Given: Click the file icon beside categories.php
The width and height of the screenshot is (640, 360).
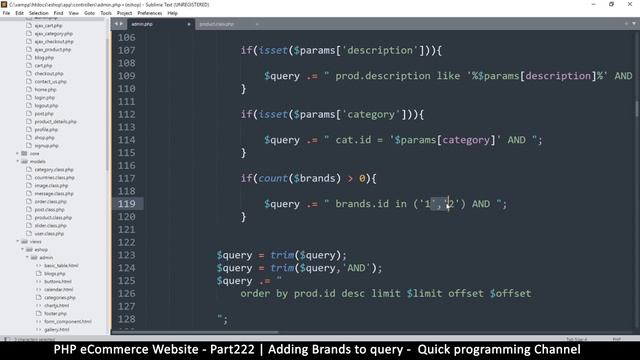Looking at the screenshot, I should 39,298.
